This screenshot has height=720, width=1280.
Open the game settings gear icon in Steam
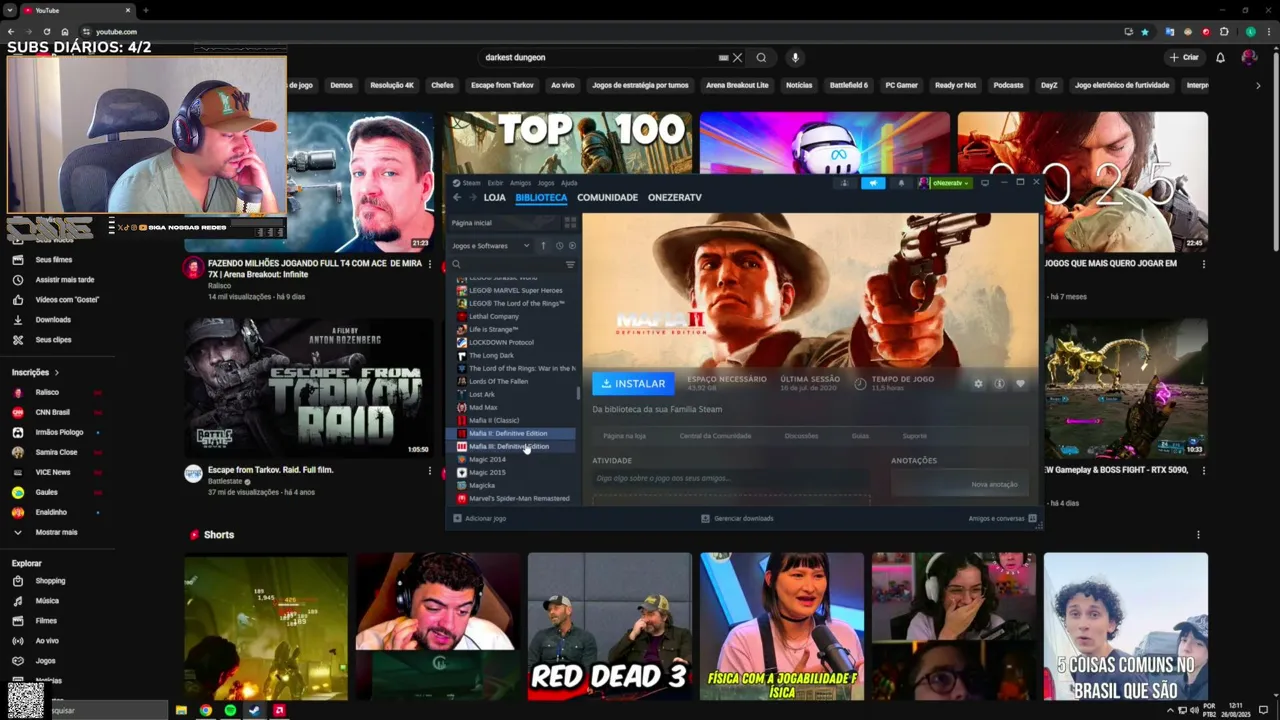(978, 383)
